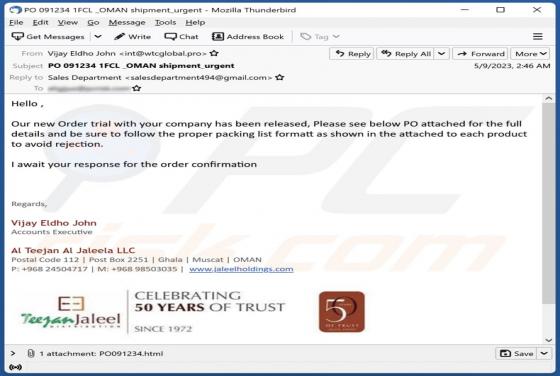Screen dimensions: 560x376
Task: Open the Chat tab
Action: click(x=181, y=36)
